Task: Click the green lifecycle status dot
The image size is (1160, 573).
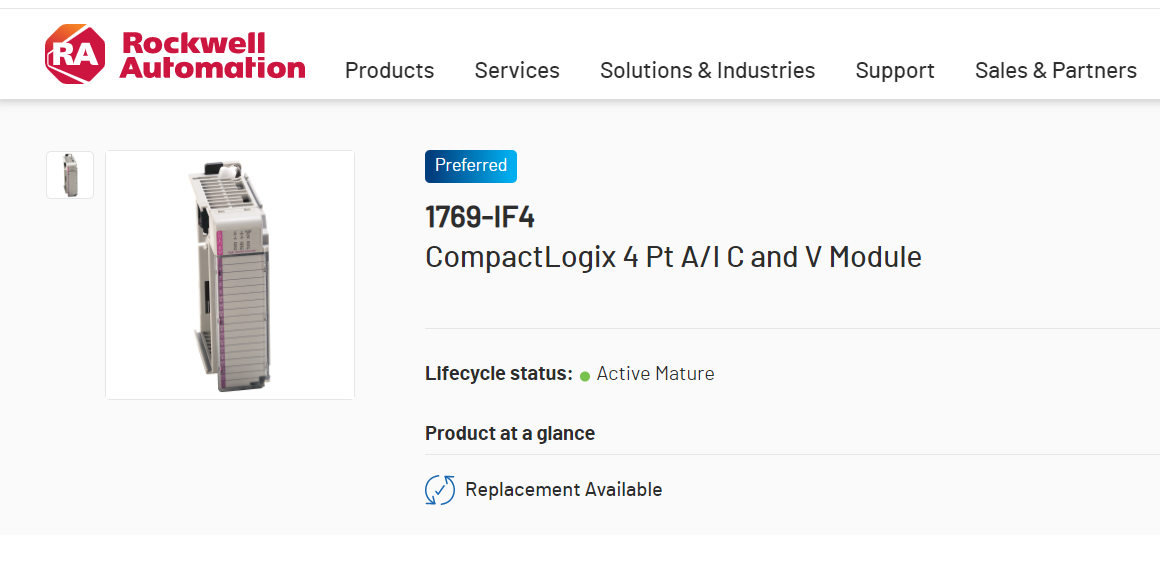Action: point(585,376)
